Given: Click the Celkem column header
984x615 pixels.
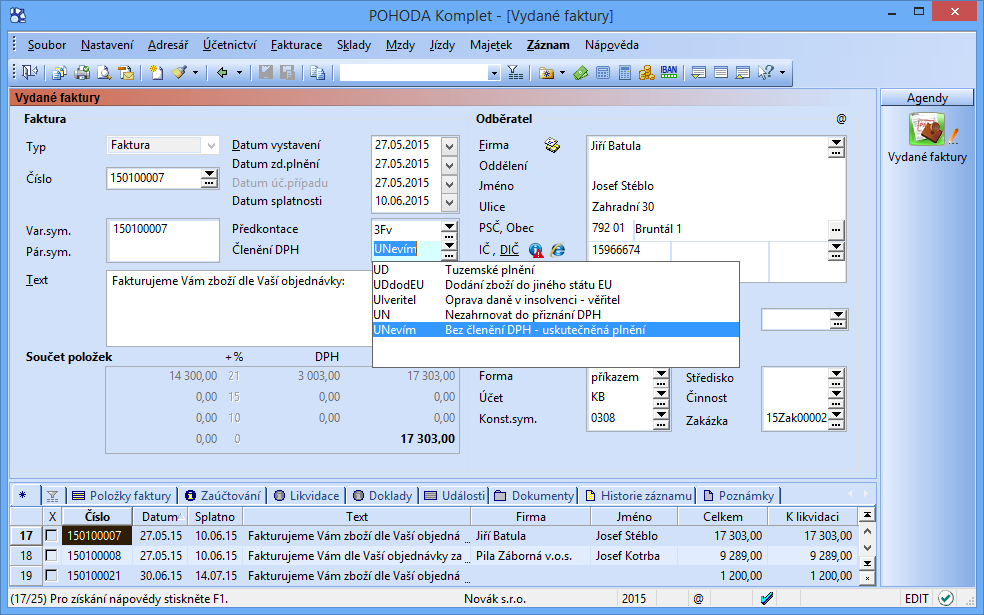Looking at the screenshot, I should (722, 516).
